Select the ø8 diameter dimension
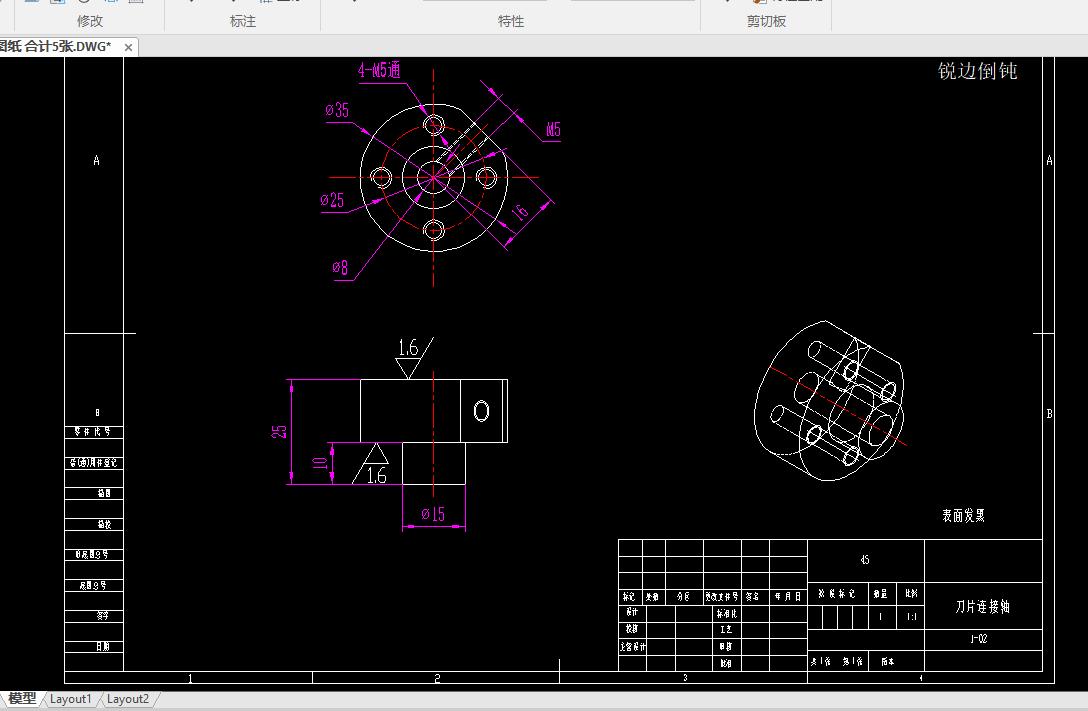 point(340,268)
